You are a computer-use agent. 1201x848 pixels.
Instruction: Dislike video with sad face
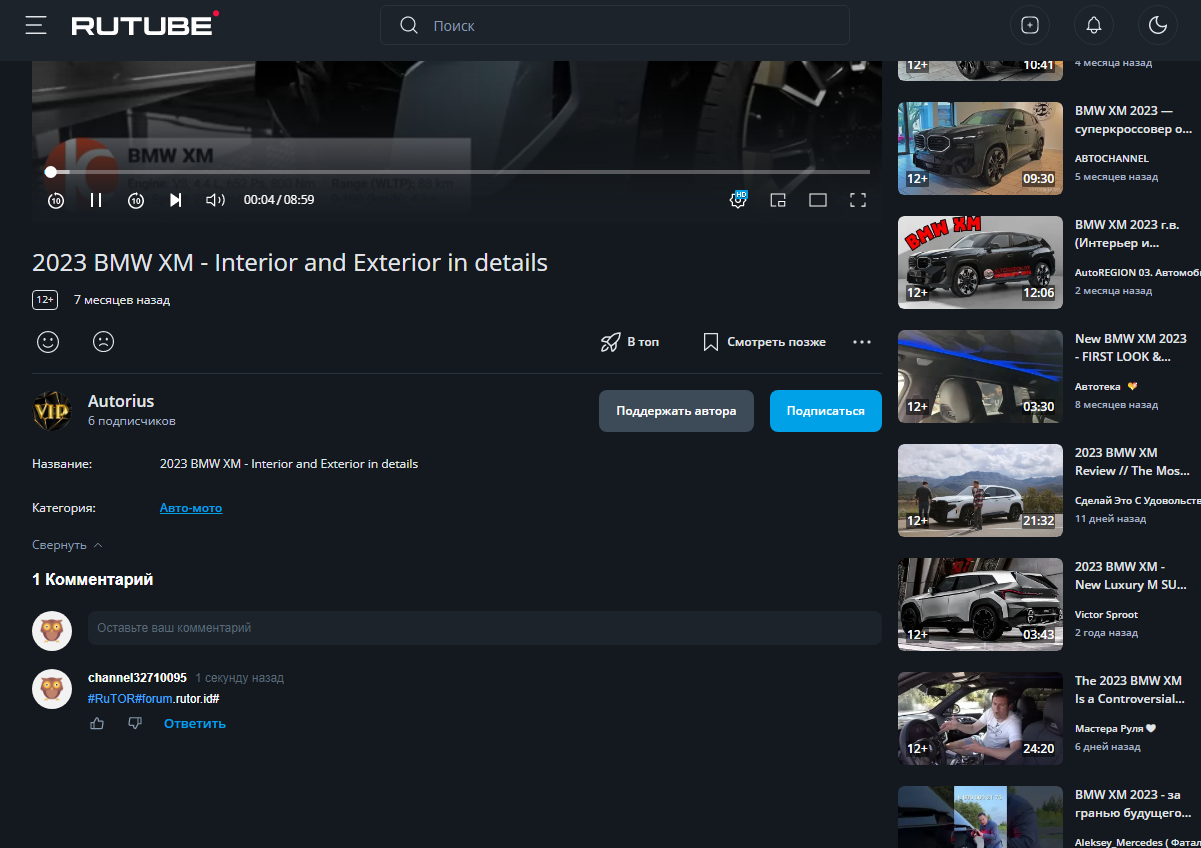(x=103, y=341)
